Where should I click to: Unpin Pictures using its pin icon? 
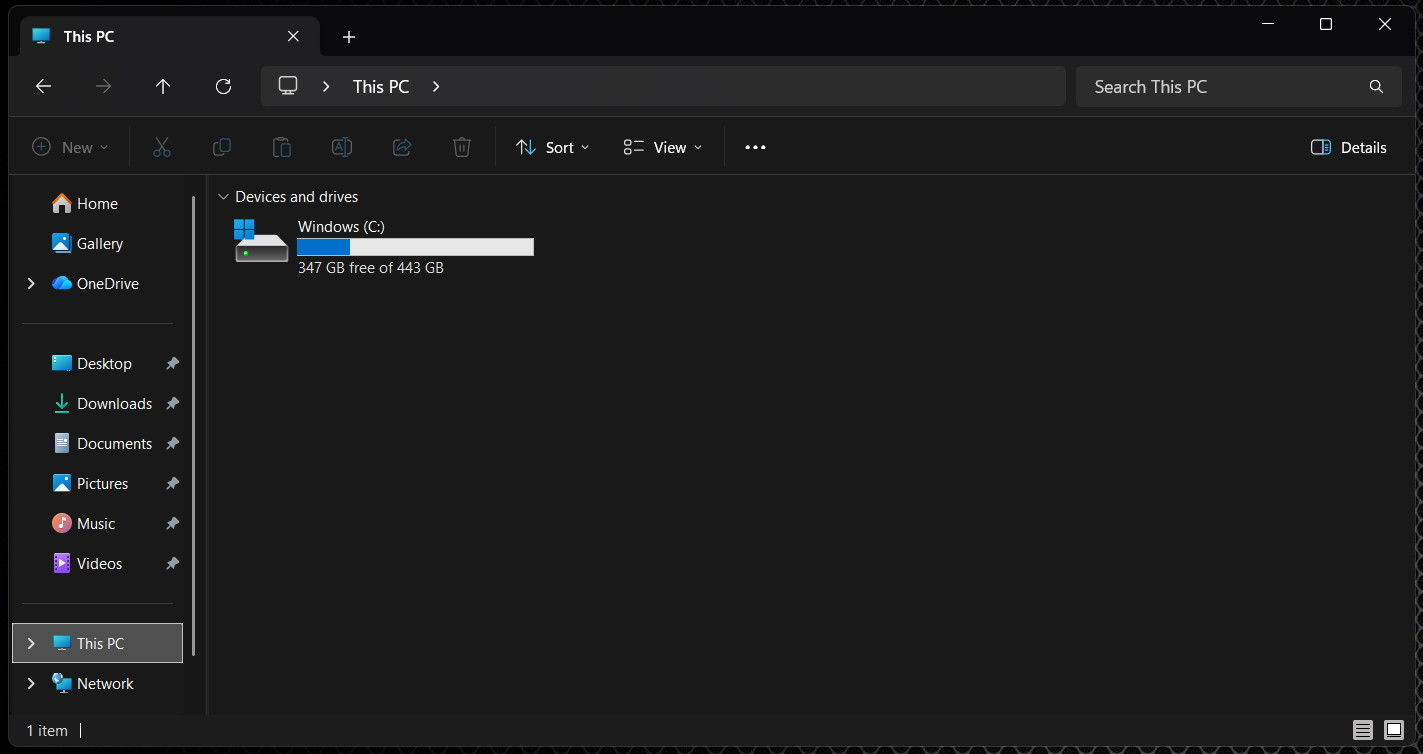(172, 484)
